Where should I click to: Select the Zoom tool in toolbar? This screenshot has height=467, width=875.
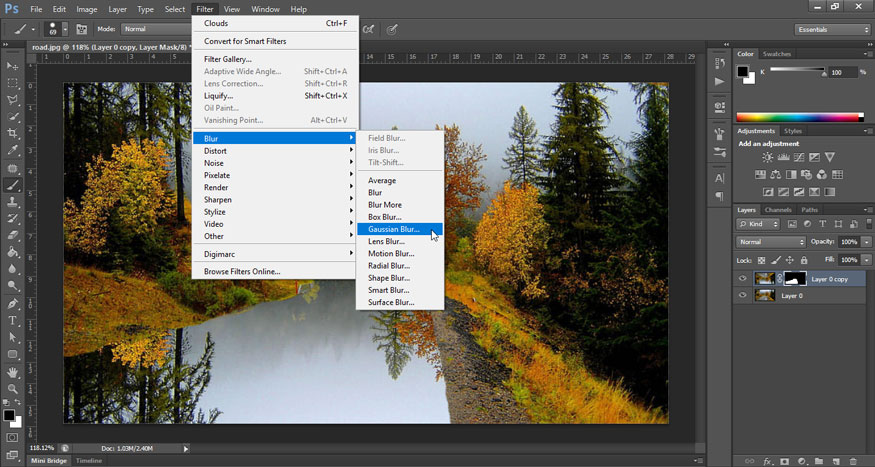[x=13, y=388]
